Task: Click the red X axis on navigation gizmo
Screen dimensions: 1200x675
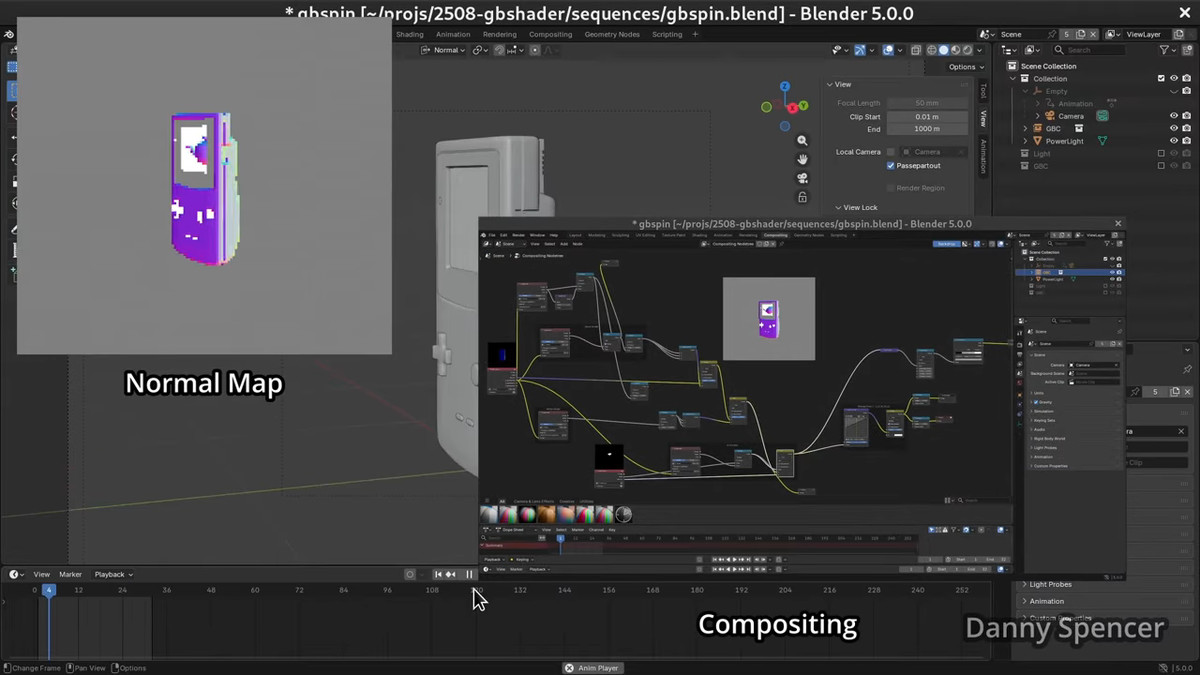Action: [792, 107]
